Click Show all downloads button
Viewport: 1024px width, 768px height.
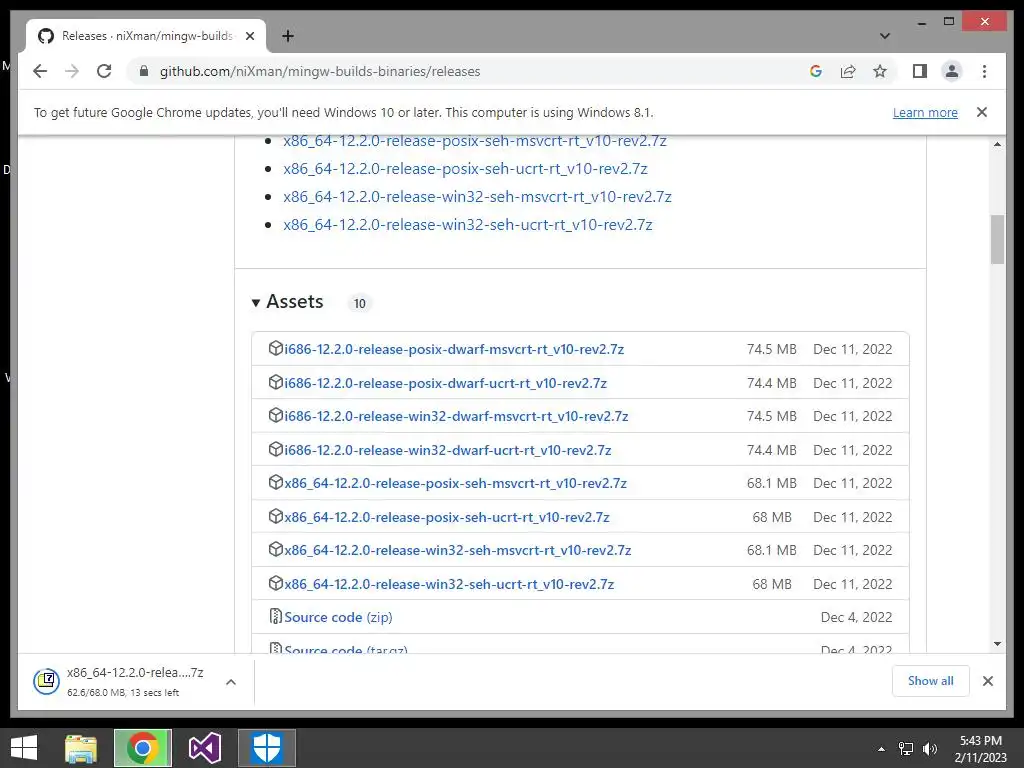[931, 681]
